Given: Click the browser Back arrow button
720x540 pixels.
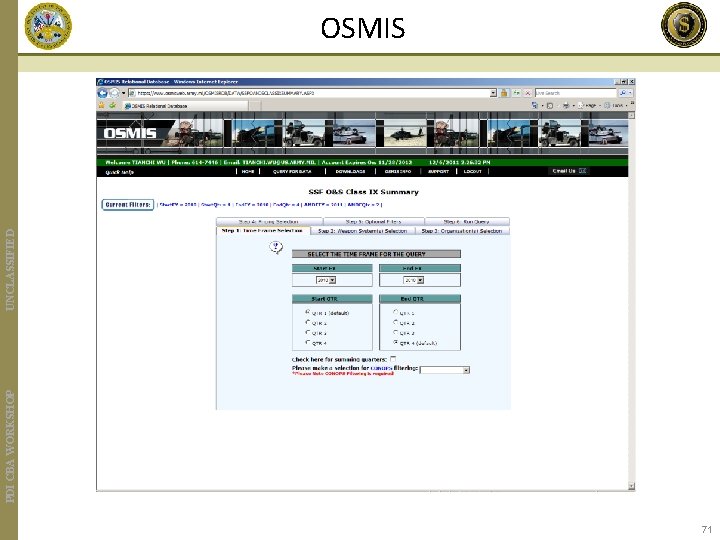Looking at the screenshot, I should coord(102,93).
